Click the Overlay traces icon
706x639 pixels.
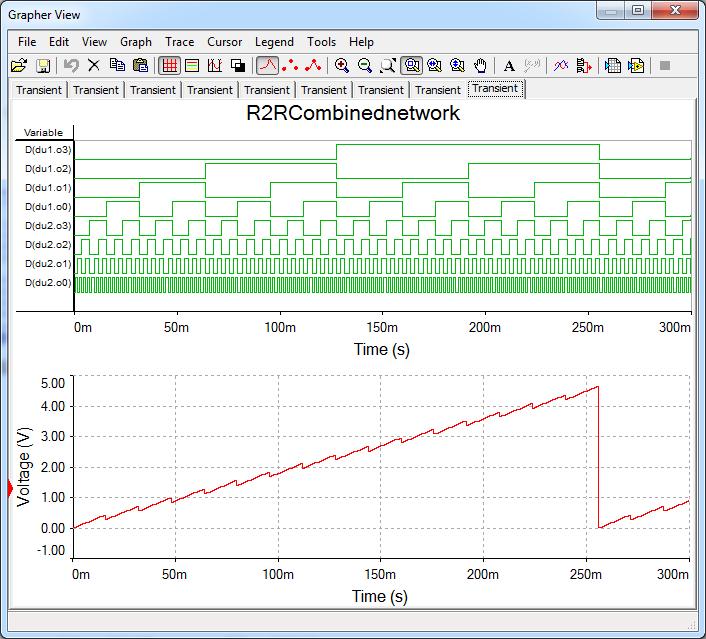coord(561,66)
